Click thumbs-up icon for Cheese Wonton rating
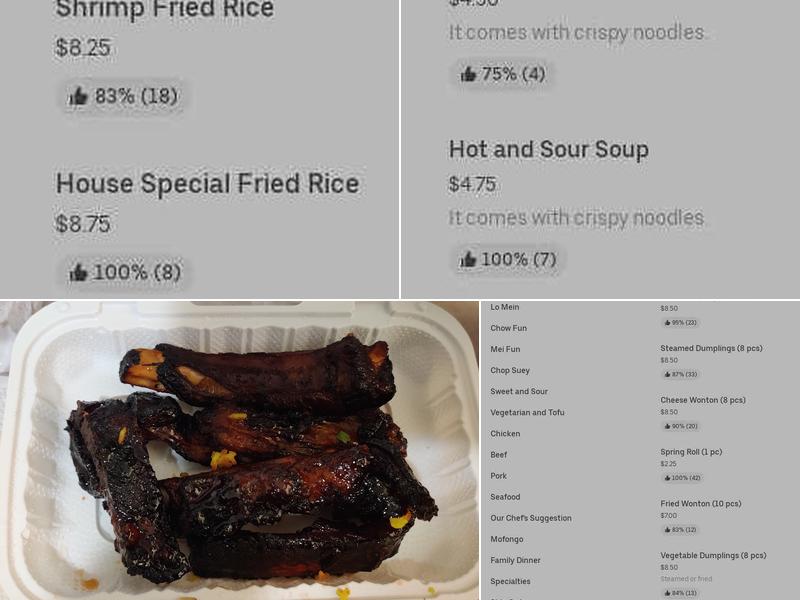 (667, 426)
